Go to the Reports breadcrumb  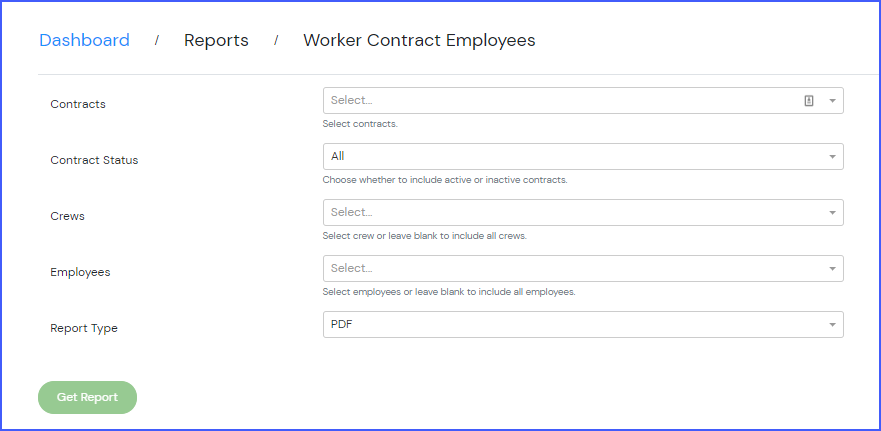(x=216, y=40)
